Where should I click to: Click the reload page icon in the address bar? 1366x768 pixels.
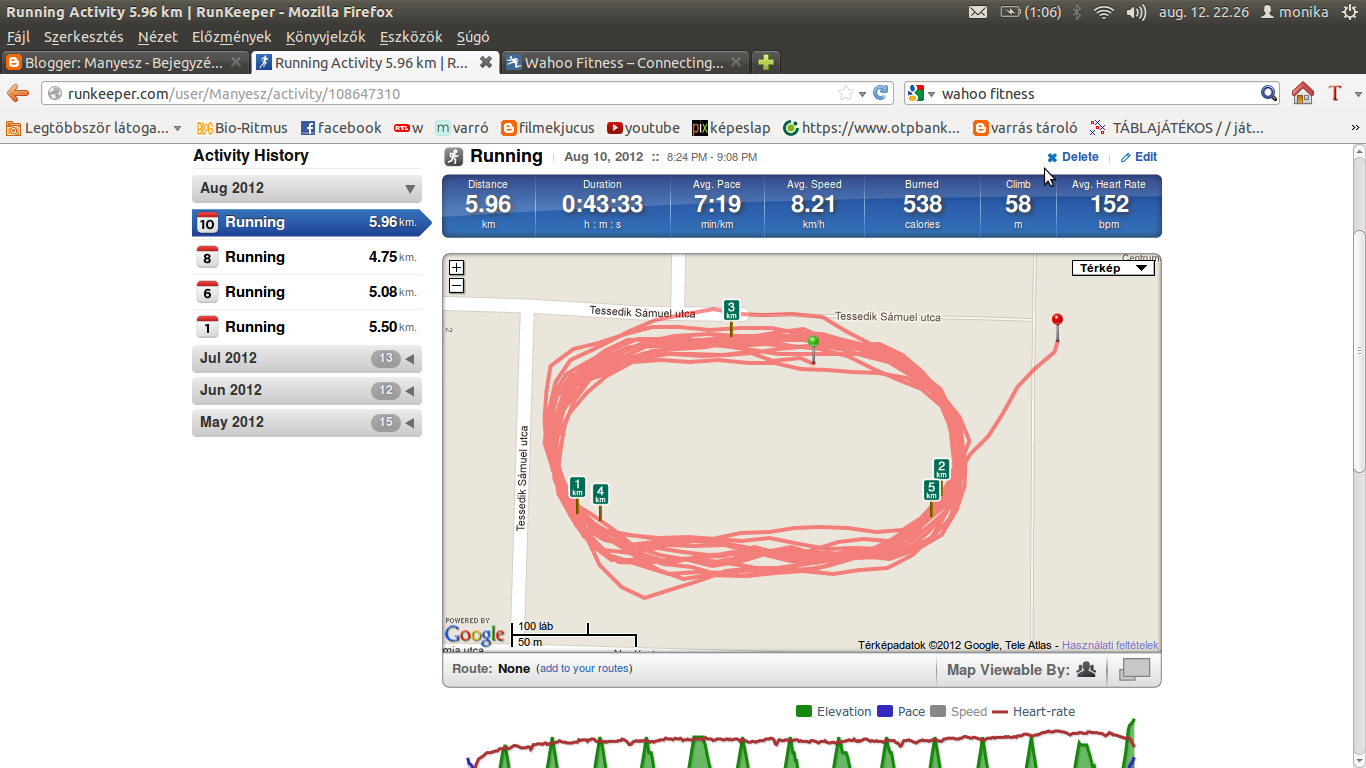[x=881, y=93]
